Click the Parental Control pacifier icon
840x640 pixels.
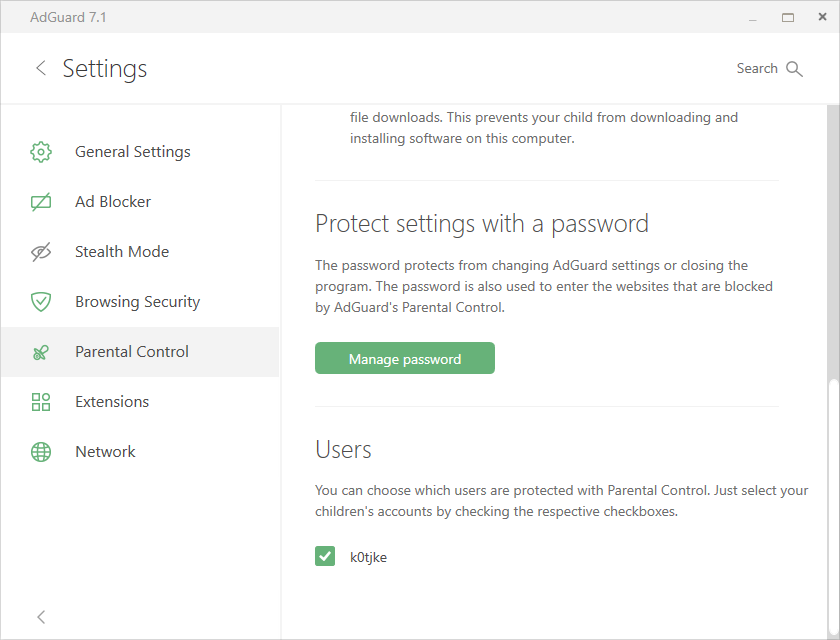click(x=41, y=352)
